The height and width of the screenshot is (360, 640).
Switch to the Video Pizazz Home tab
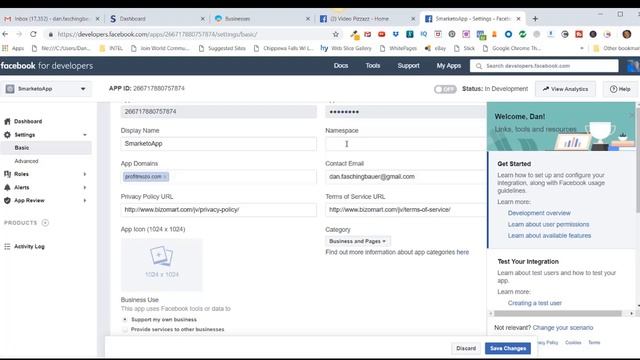click(368, 19)
